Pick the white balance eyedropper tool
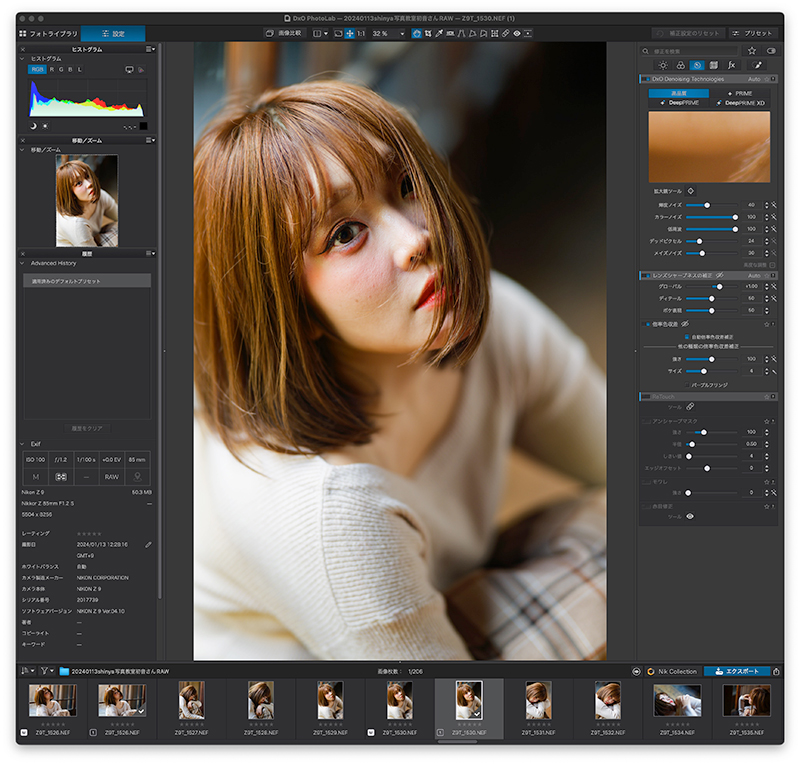Image resolution: width=800 pixels, height=764 pixels. coord(439,33)
